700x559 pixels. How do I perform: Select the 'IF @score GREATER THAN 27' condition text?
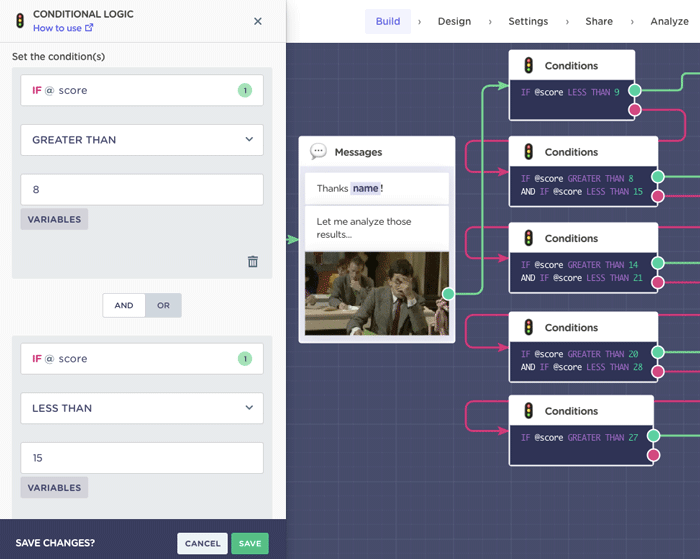point(579,438)
